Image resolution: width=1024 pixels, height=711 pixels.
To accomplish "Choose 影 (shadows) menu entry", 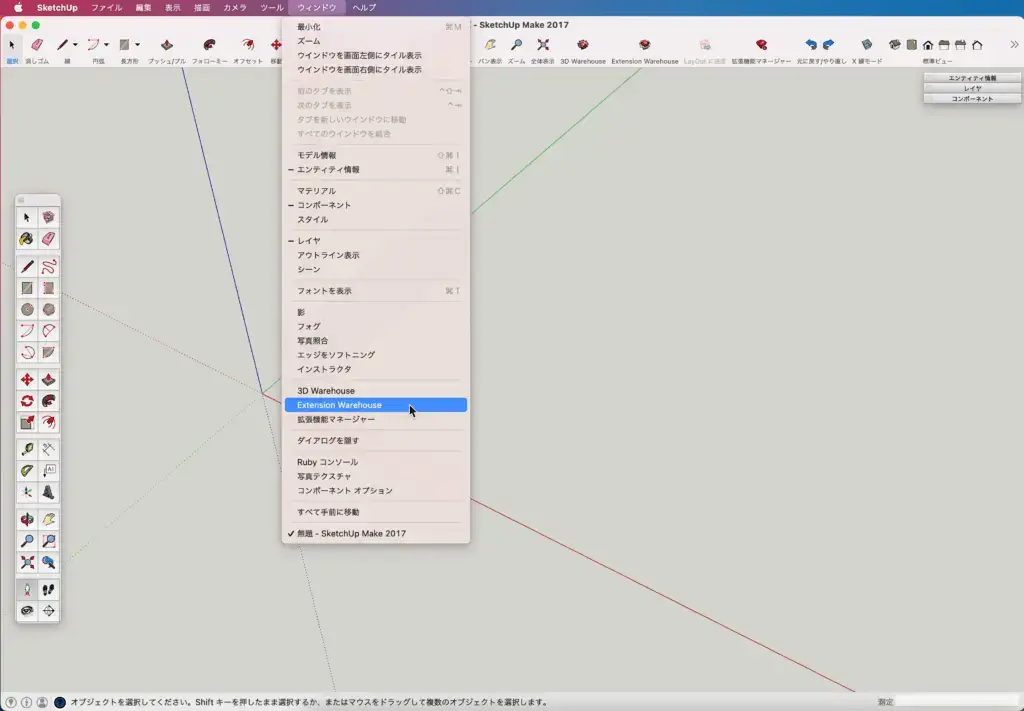I will click(376, 312).
